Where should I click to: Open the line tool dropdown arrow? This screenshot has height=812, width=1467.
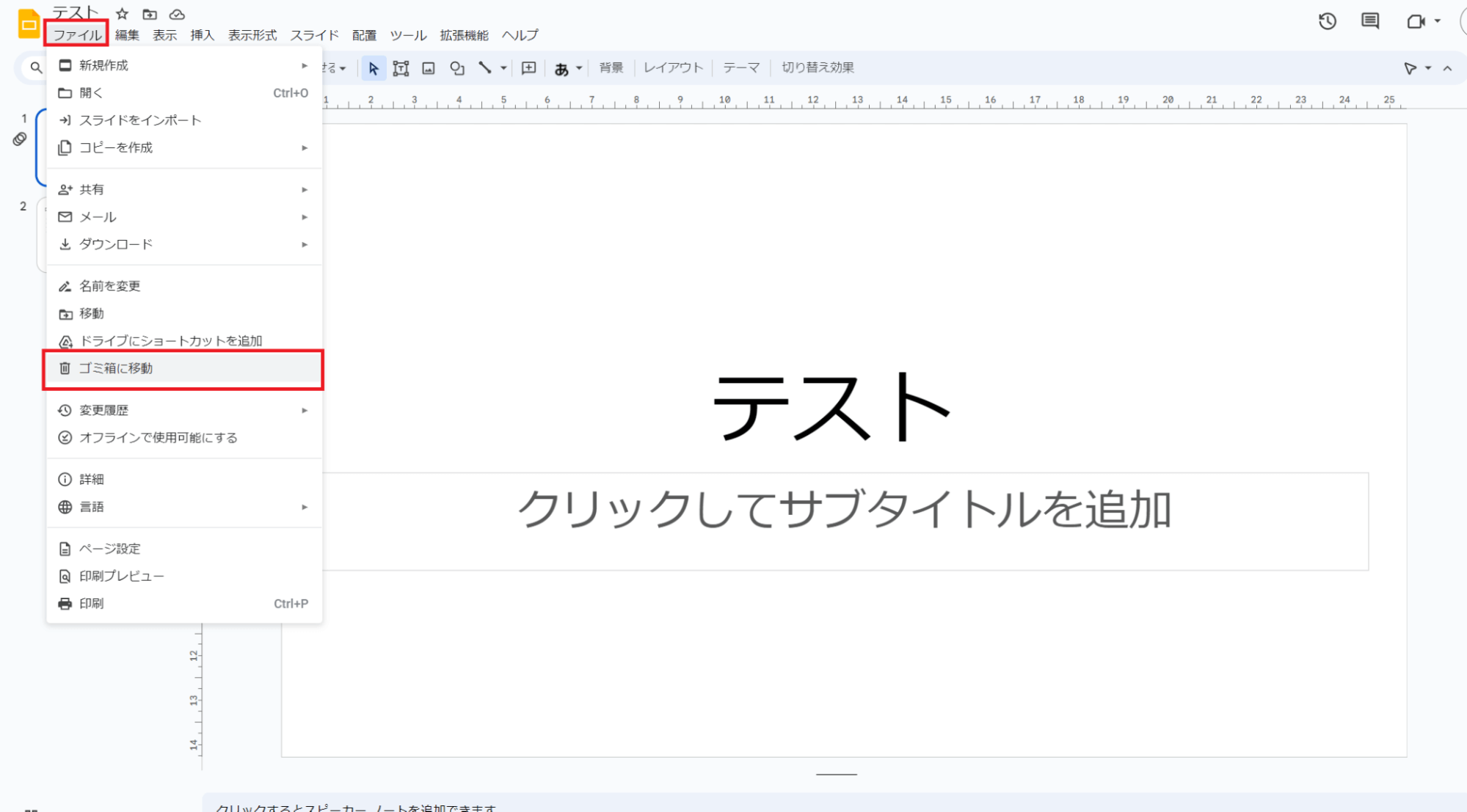(x=503, y=68)
